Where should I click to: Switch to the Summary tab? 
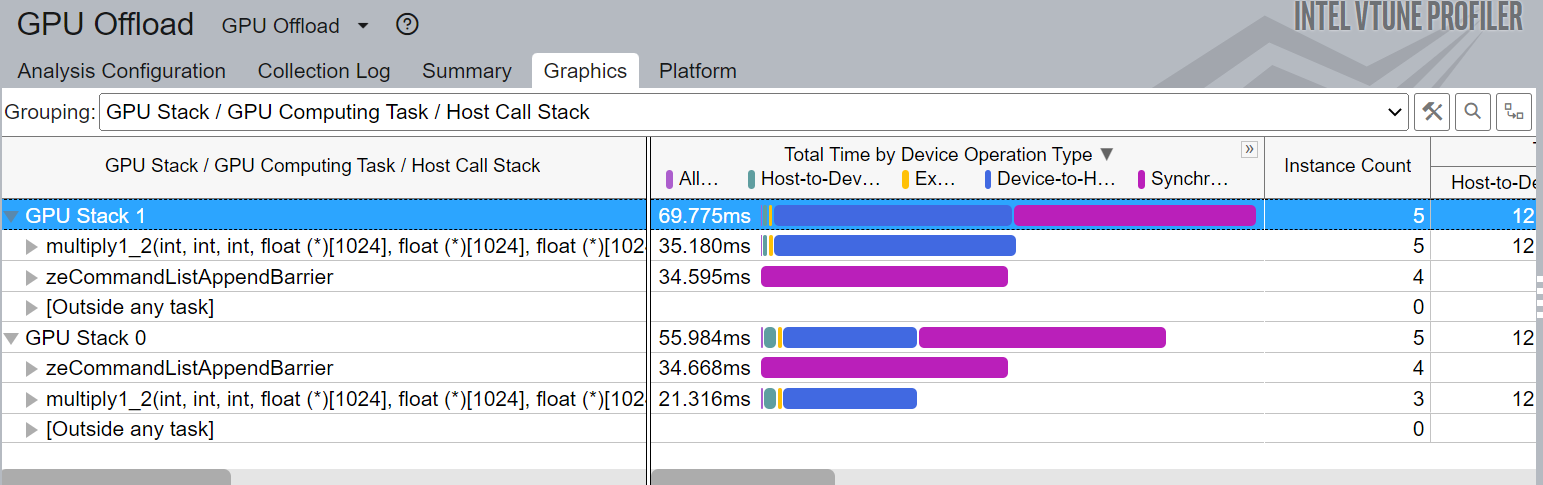[x=466, y=71]
